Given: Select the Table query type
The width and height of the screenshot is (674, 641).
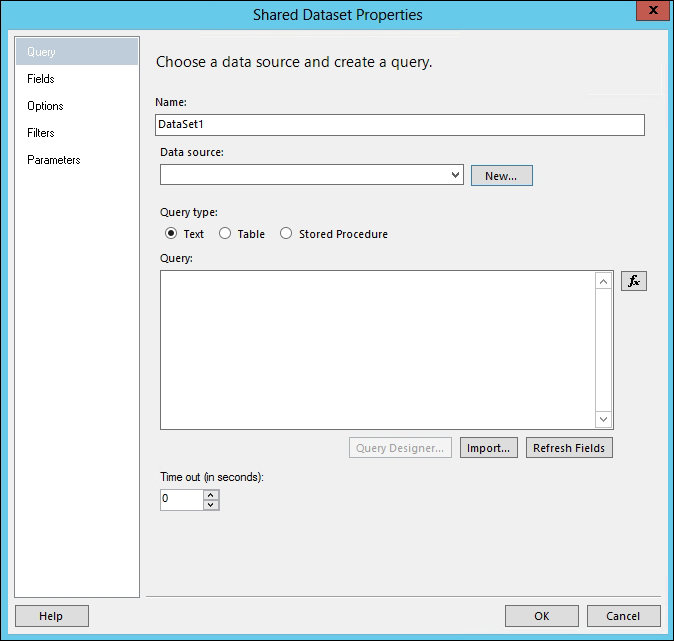Looking at the screenshot, I should [x=225, y=234].
